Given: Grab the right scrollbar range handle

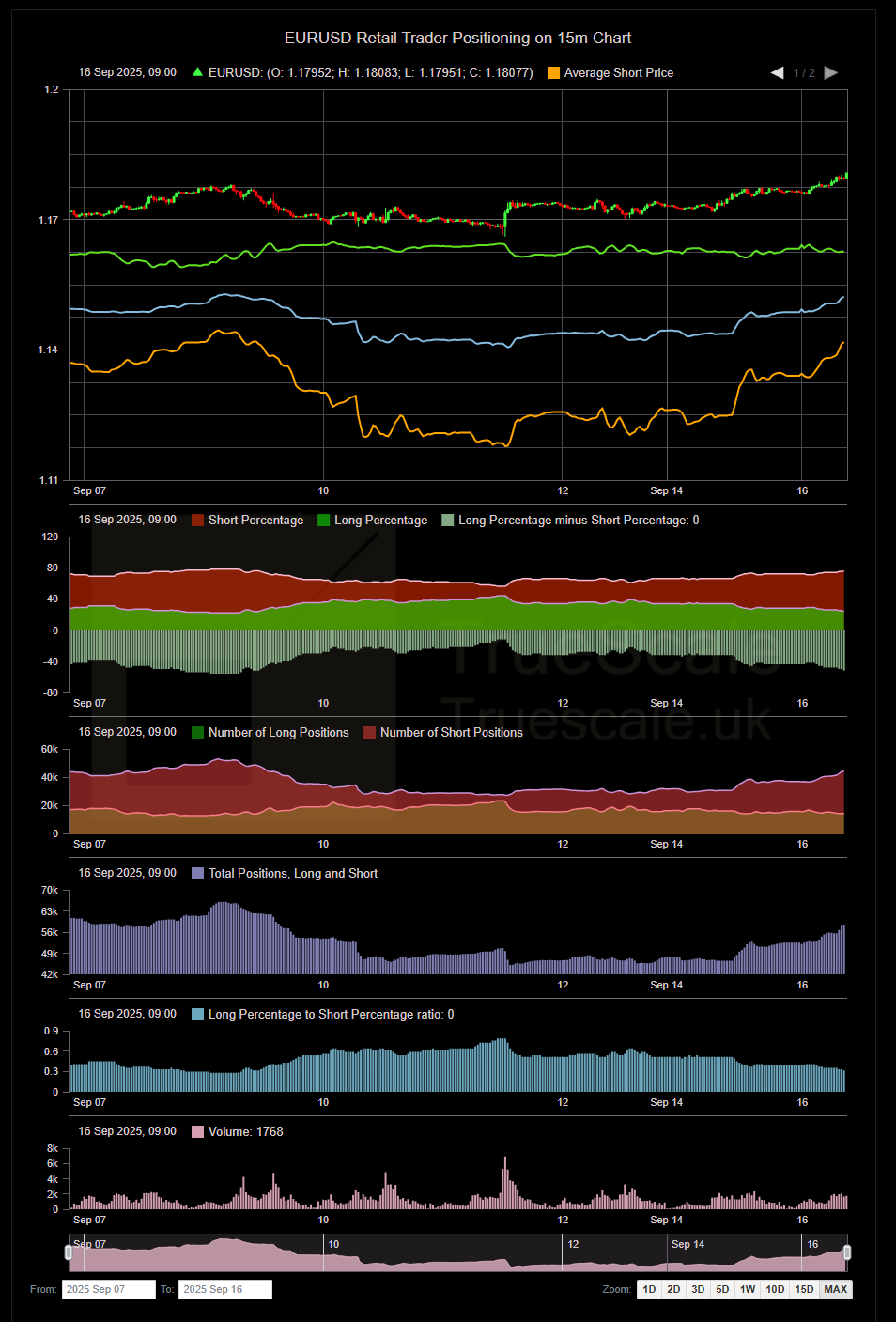Looking at the screenshot, I should coord(847,1252).
